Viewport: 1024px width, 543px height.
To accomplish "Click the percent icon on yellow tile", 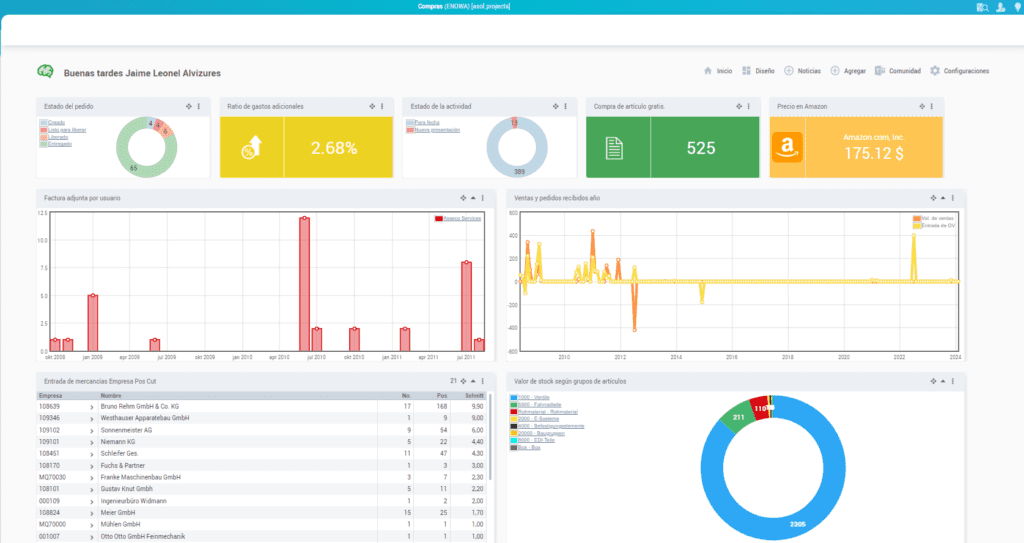I will [x=251, y=149].
